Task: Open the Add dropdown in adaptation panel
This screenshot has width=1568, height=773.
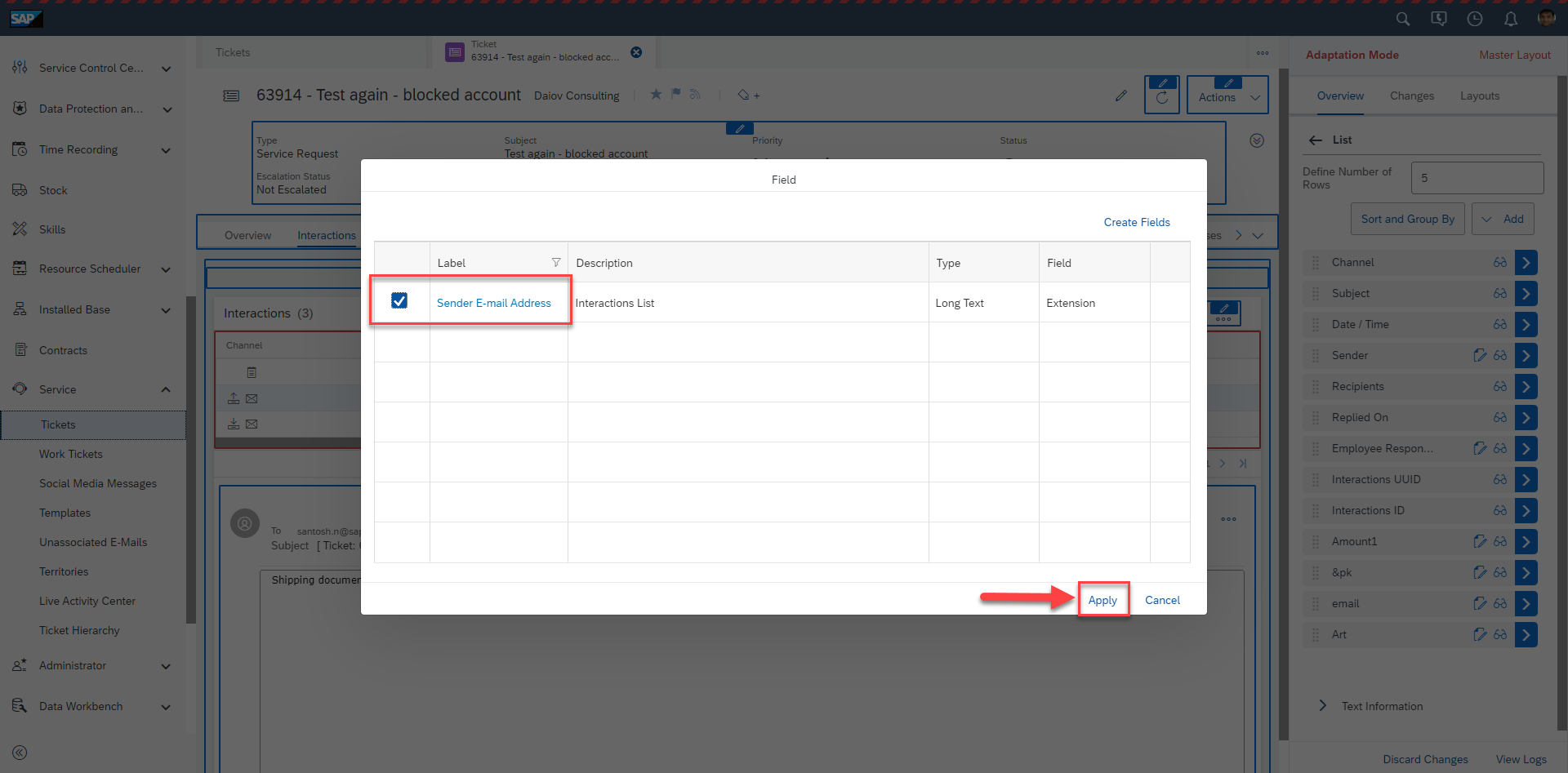Action: tap(1503, 219)
